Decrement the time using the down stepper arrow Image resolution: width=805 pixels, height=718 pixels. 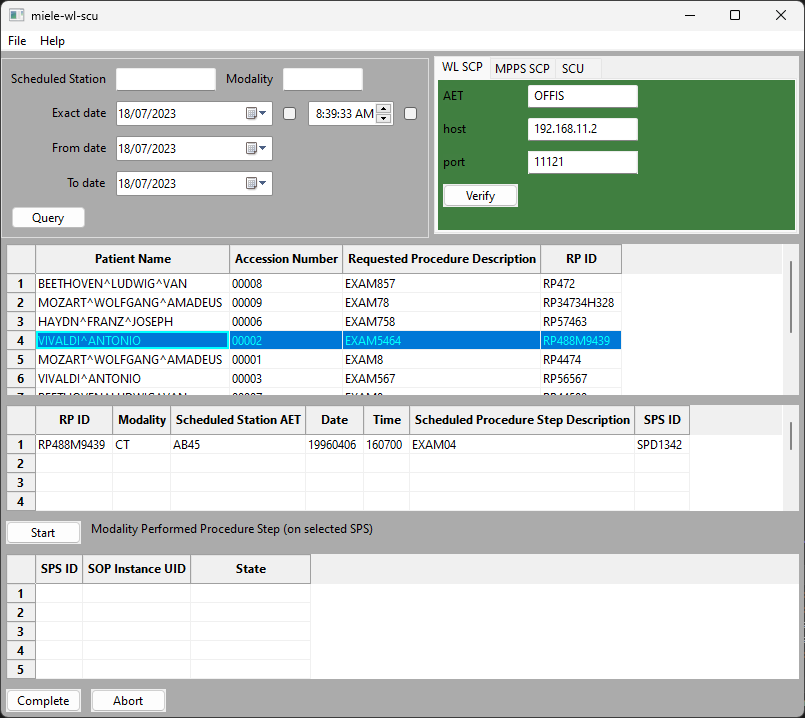tap(383, 119)
